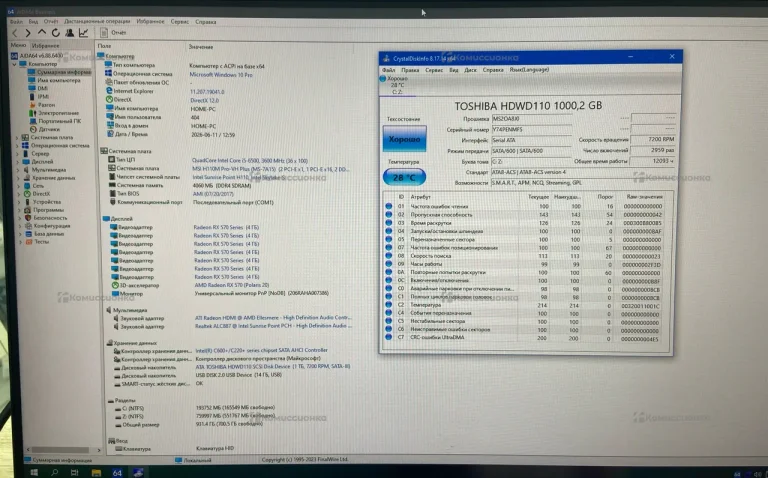Open the Язык(Language) menu

529,70
